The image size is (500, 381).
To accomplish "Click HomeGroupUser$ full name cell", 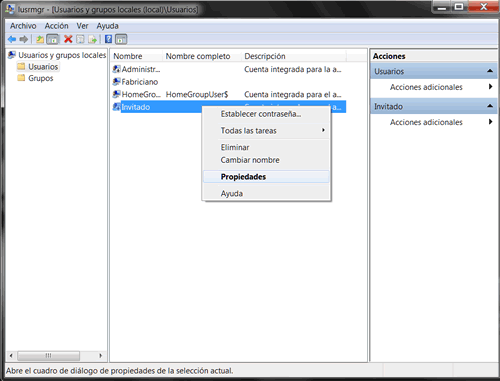I will pyautogui.click(x=197, y=95).
